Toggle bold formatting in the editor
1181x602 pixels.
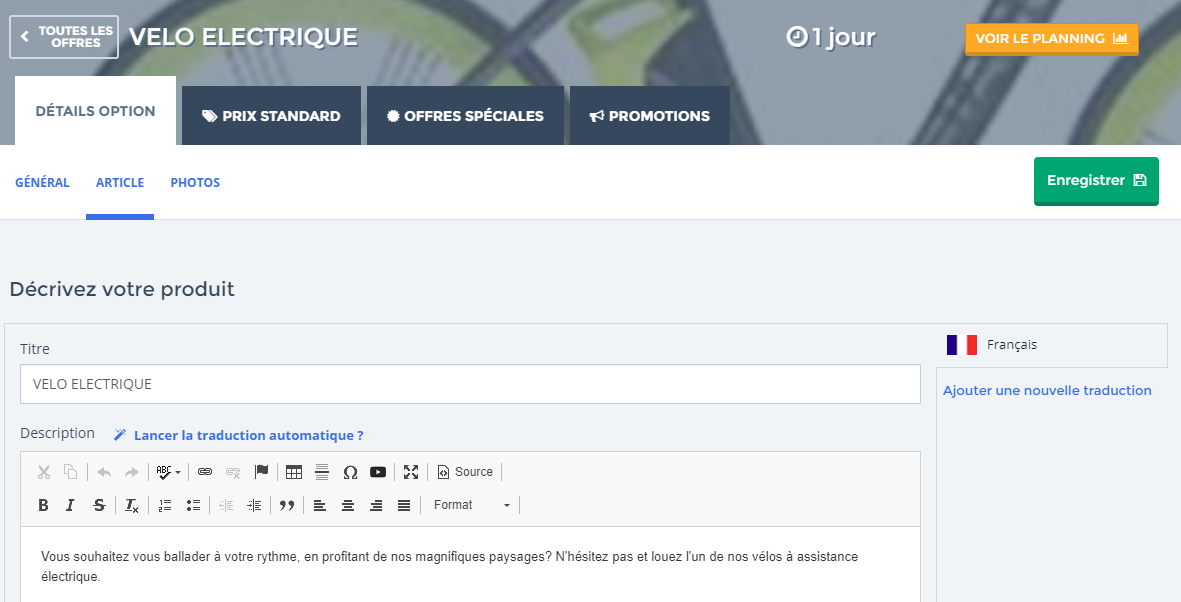tap(43, 505)
